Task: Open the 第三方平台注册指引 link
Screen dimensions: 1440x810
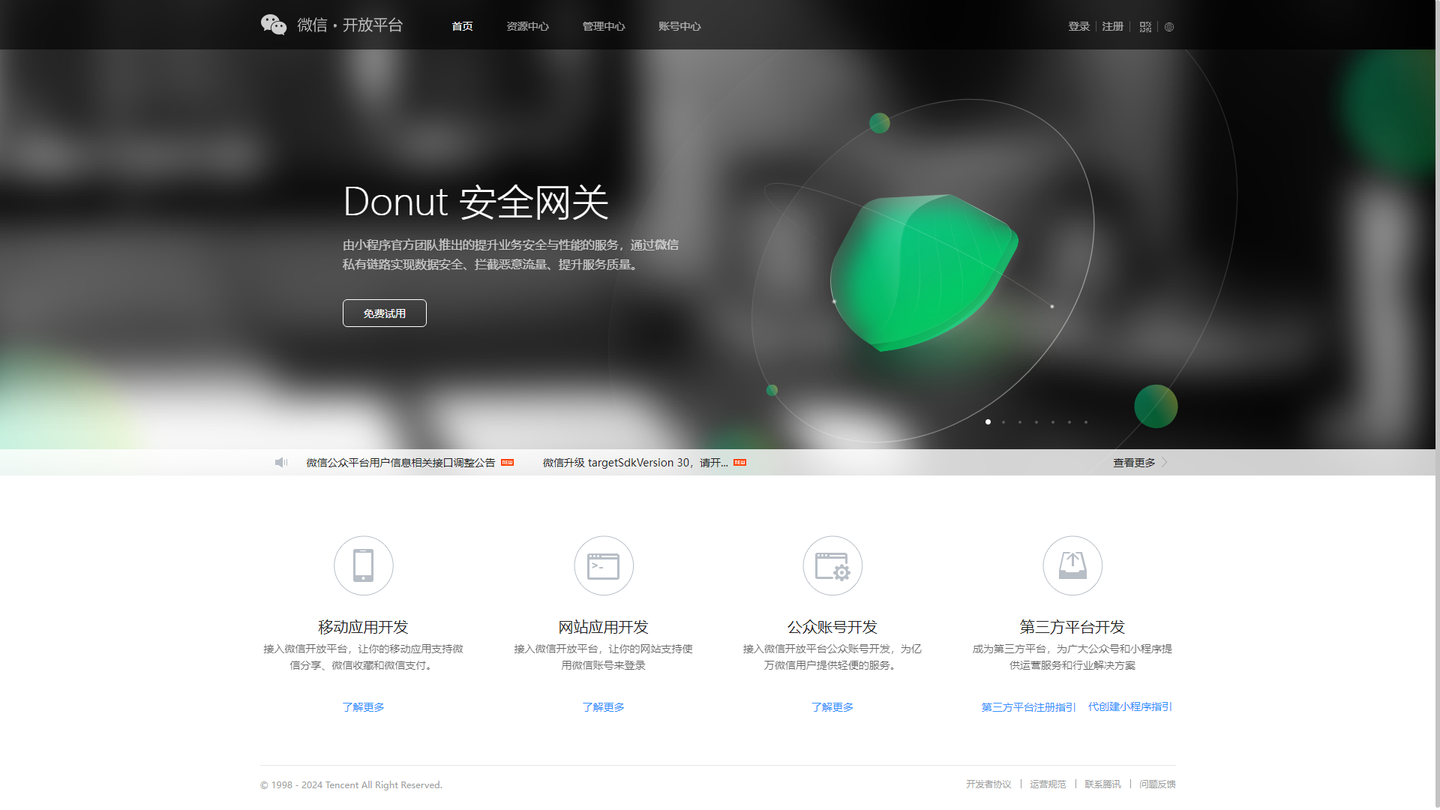Action: click(1028, 707)
